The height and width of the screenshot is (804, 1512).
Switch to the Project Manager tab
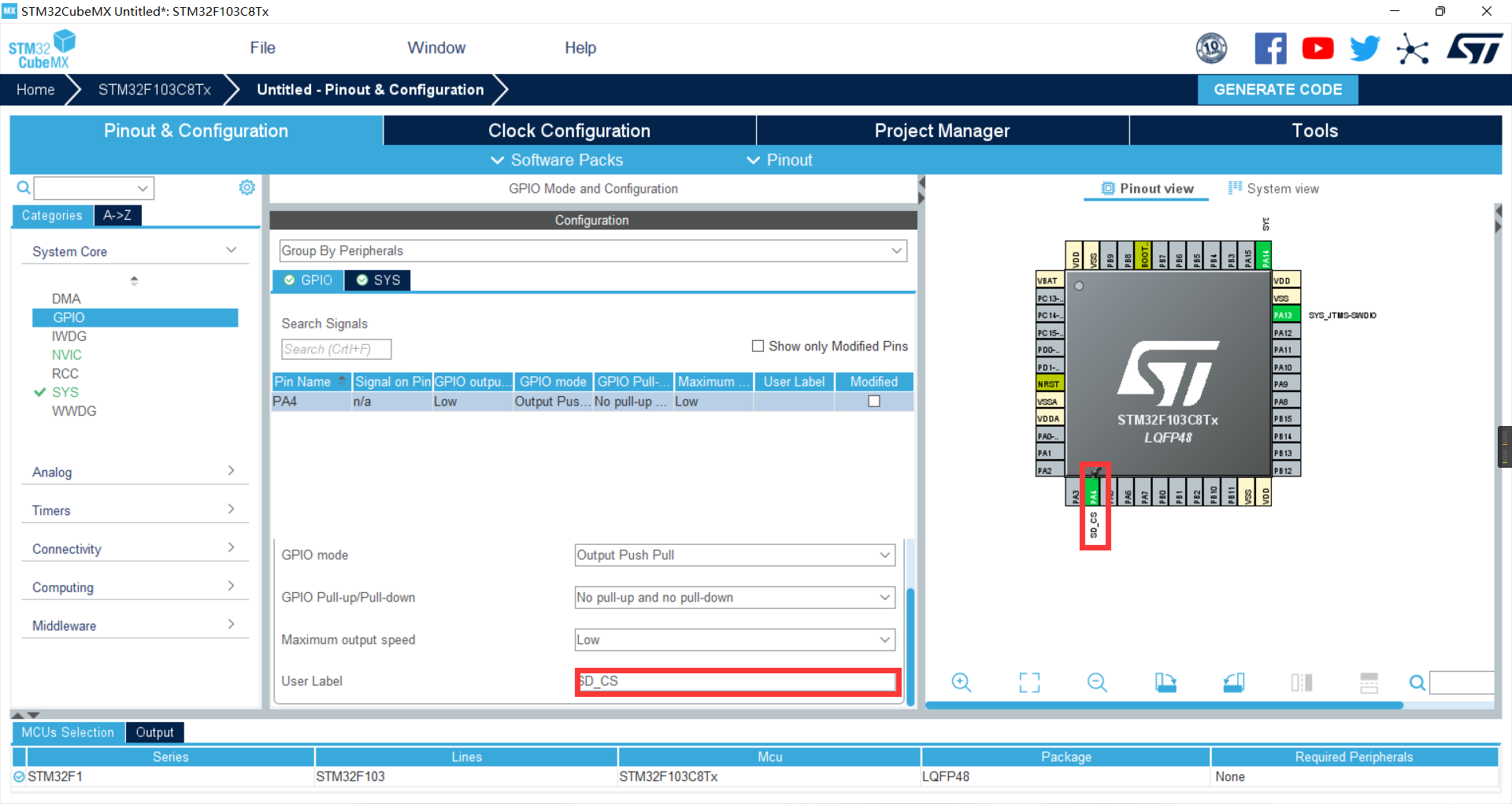click(x=942, y=131)
